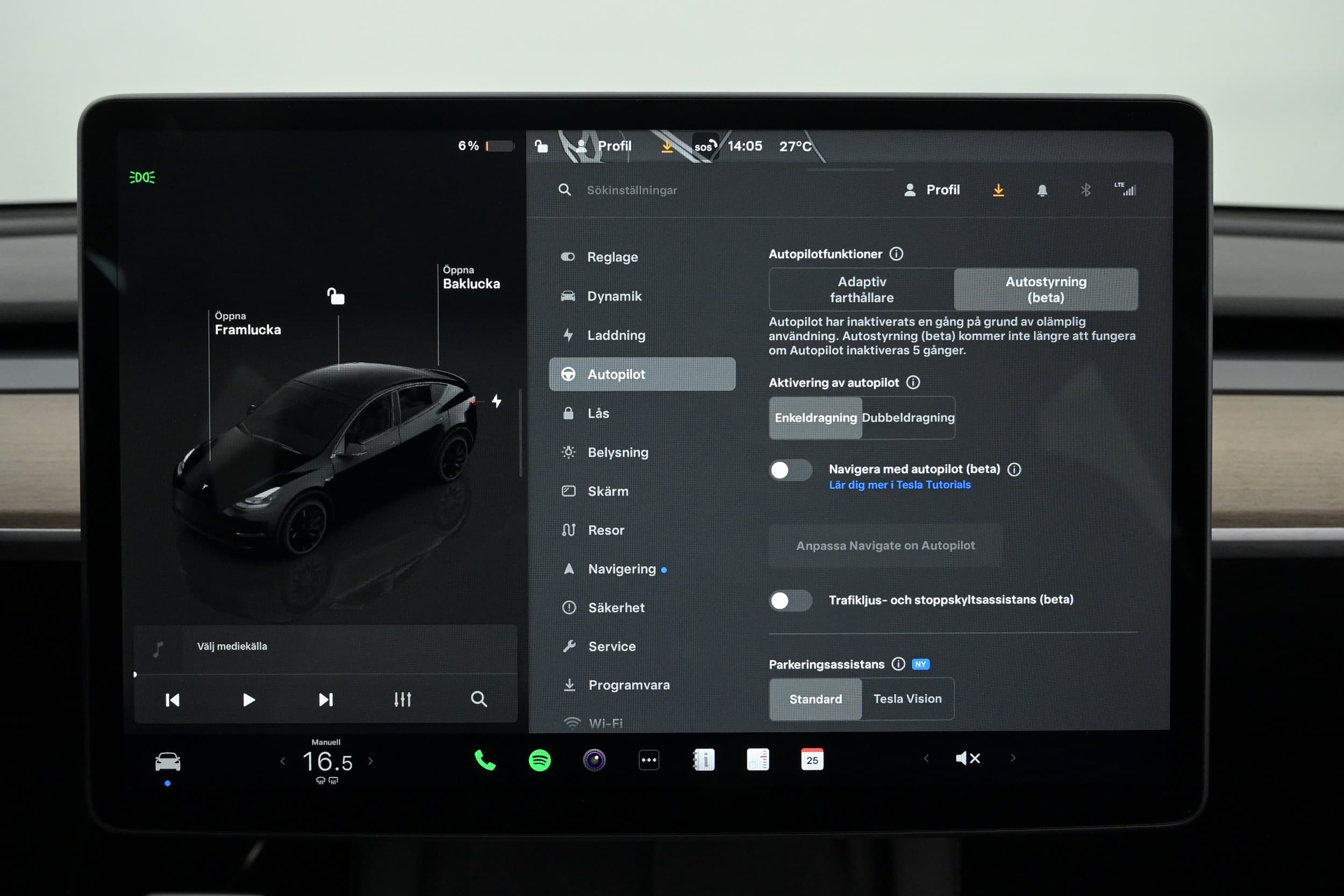Open the Lås settings section
The width and height of the screenshot is (1344, 896).
tap(642, 413)
